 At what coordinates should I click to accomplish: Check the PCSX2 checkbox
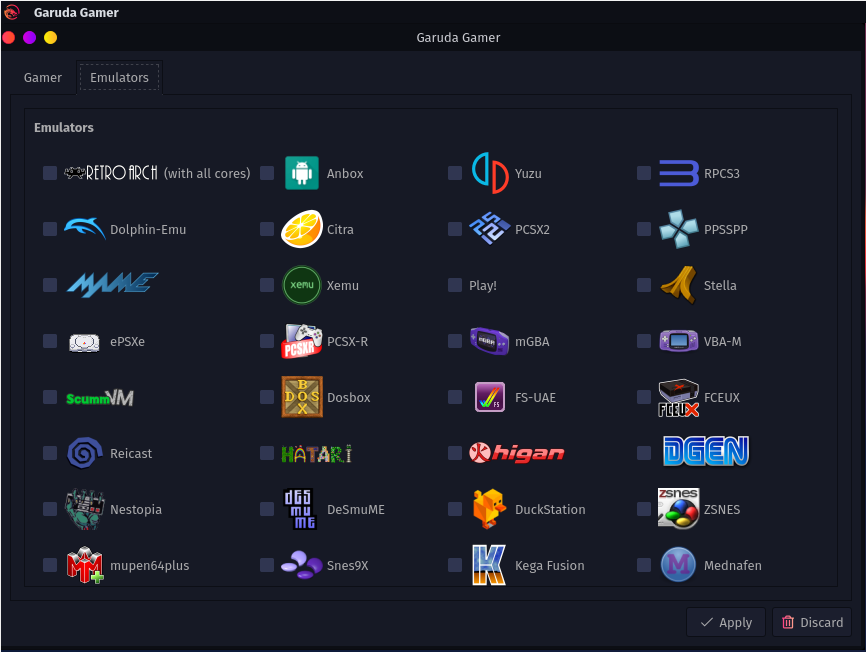point(455,229)
